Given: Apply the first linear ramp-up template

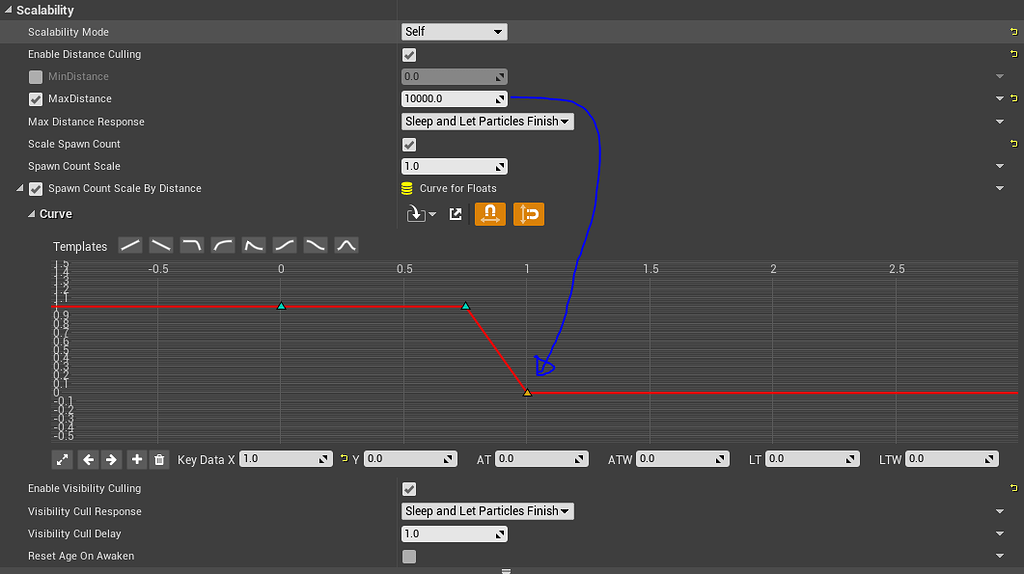Looking at the screenshot, I should point(130,245).
